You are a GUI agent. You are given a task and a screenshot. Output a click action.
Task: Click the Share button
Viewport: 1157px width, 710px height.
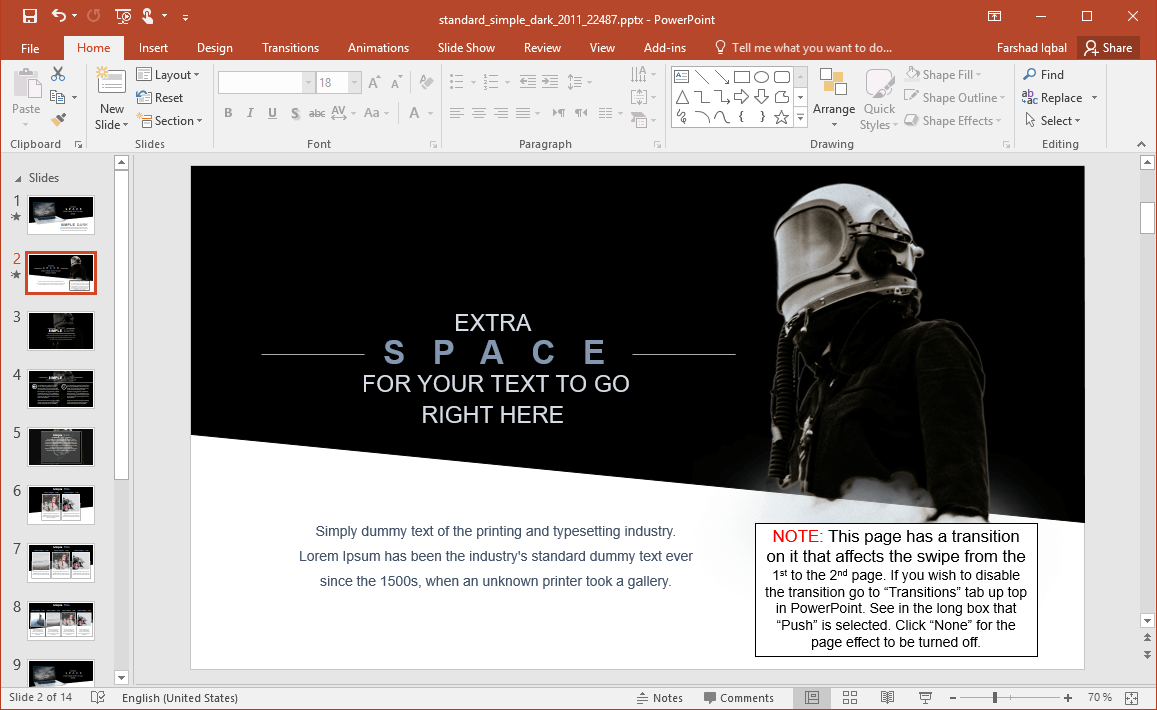pos(1108,48)
